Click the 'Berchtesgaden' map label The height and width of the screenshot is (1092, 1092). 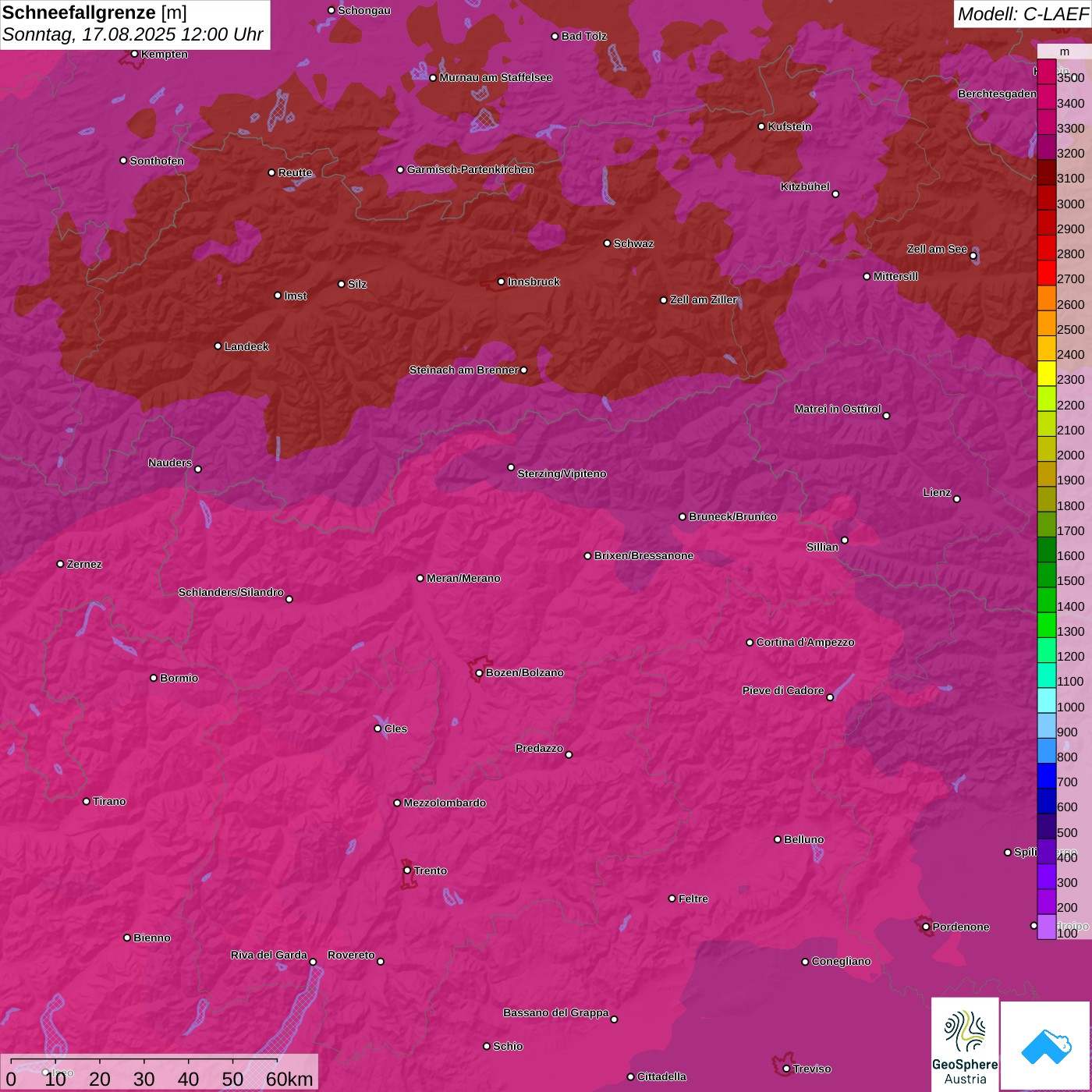998,94
